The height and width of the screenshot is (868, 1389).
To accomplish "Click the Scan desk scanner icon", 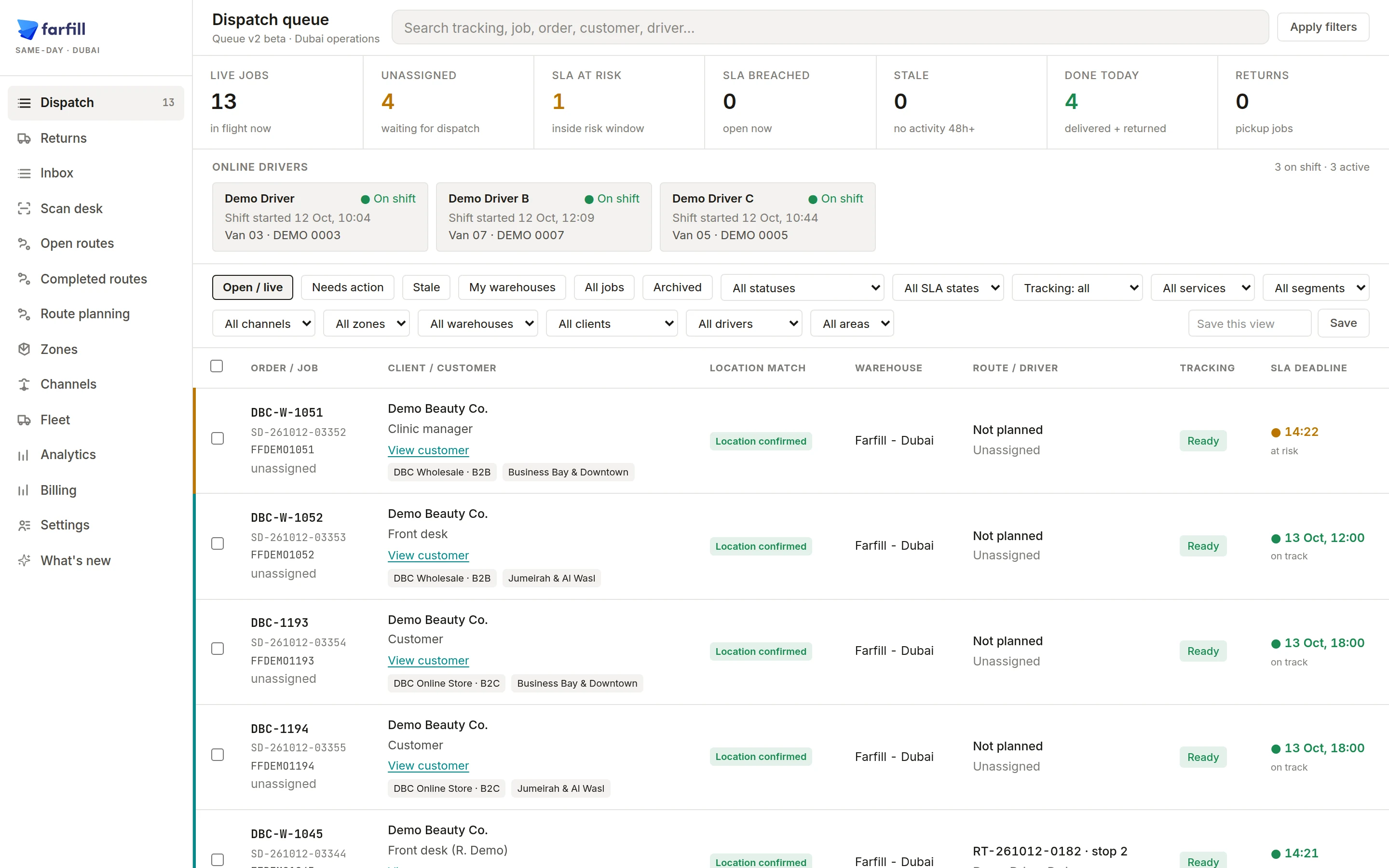I will pos(24,208).
